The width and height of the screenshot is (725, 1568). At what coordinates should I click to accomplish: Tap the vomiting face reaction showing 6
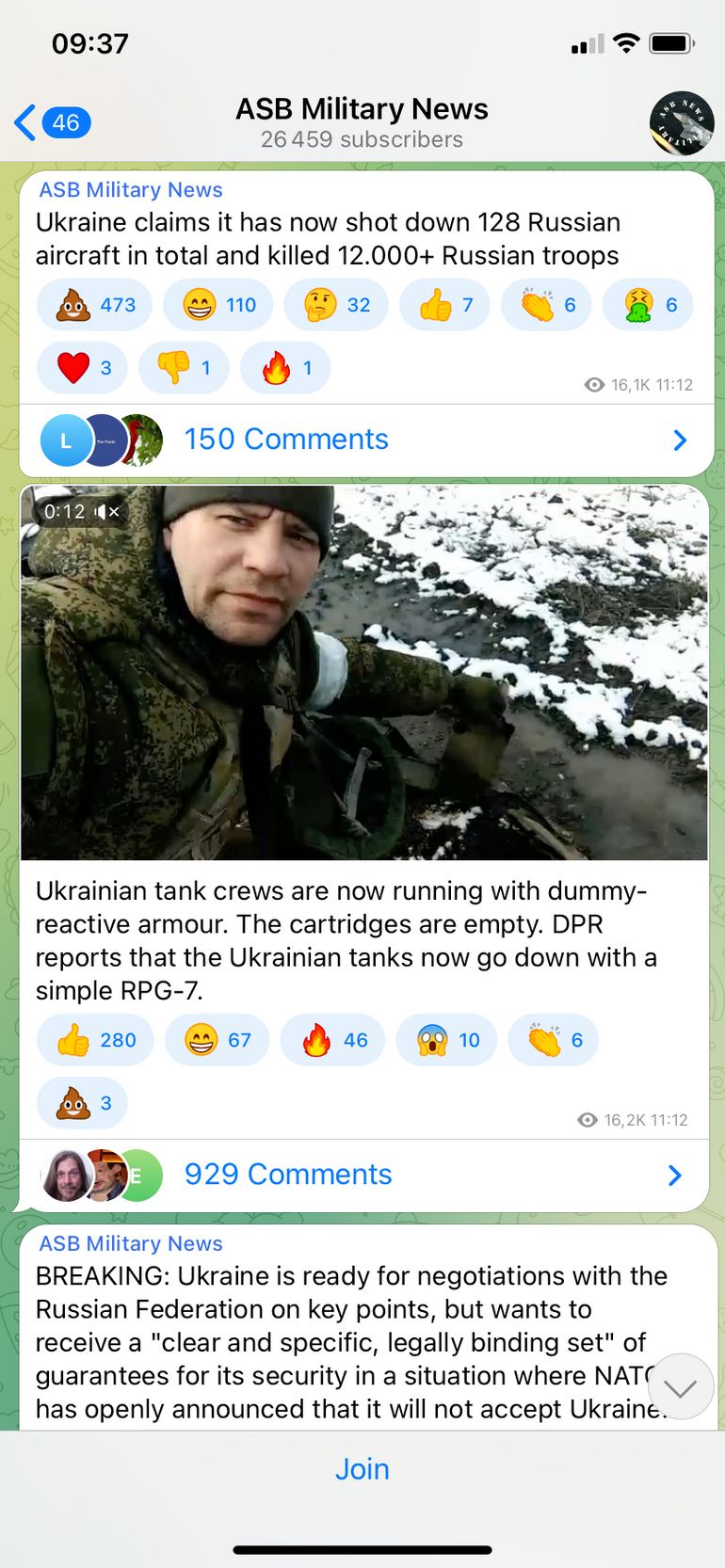(648, 305)
